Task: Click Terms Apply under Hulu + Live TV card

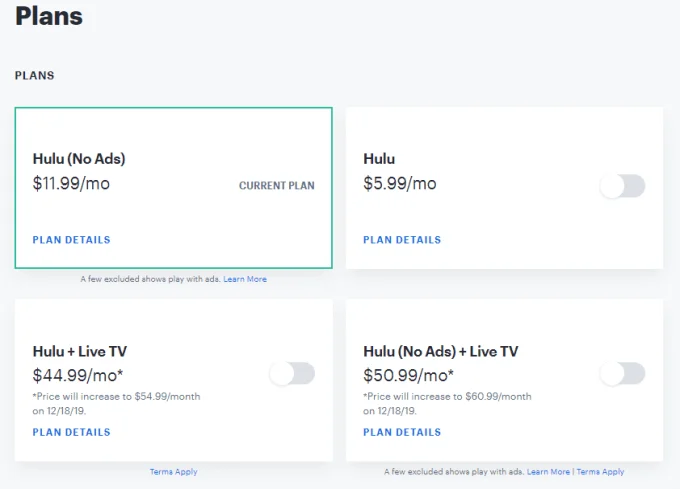Action: click(173, 472)
